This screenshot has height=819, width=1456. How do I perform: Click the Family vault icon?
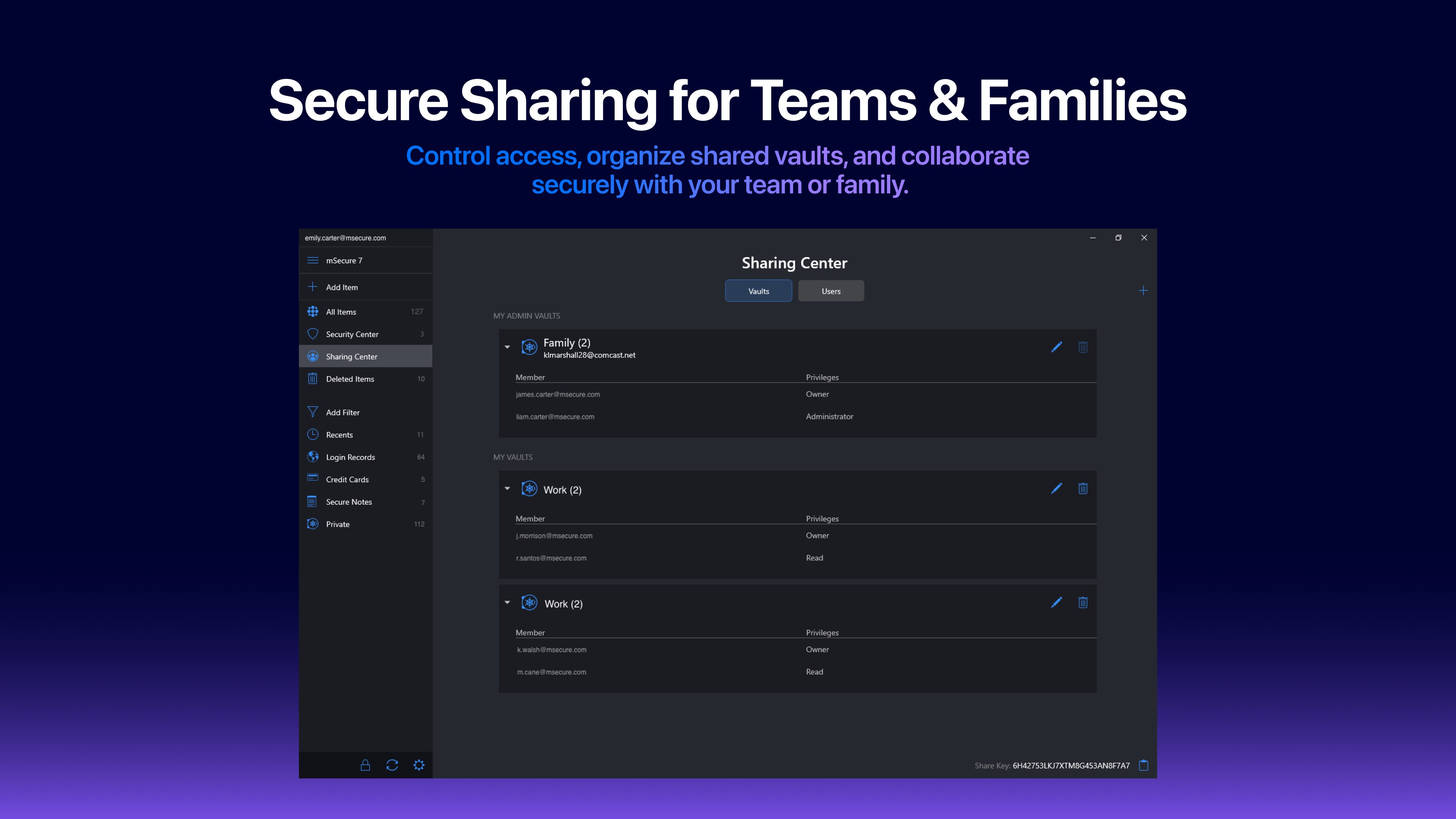click(x=529, y=347)
